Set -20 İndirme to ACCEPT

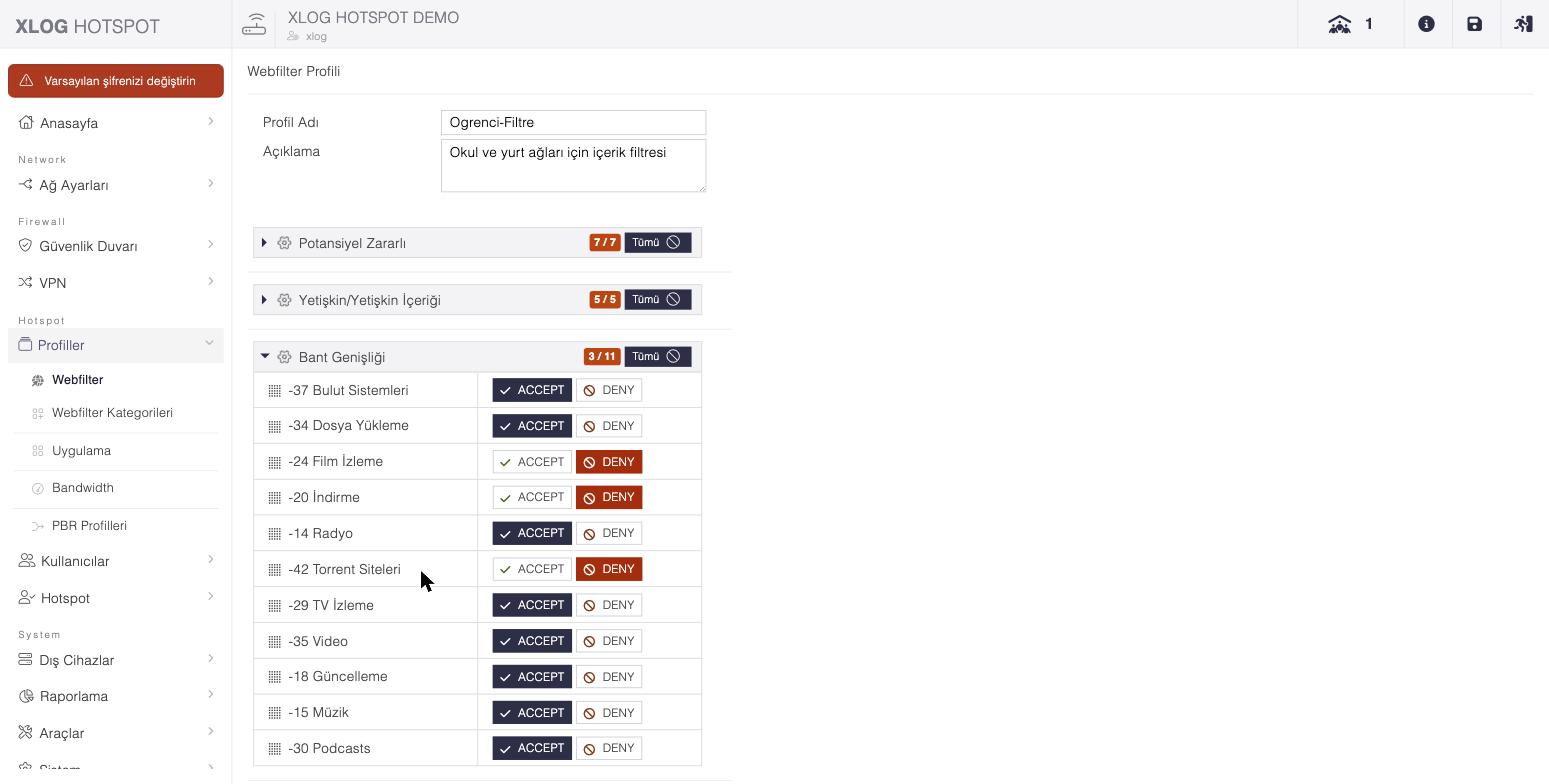coord(532,497)
